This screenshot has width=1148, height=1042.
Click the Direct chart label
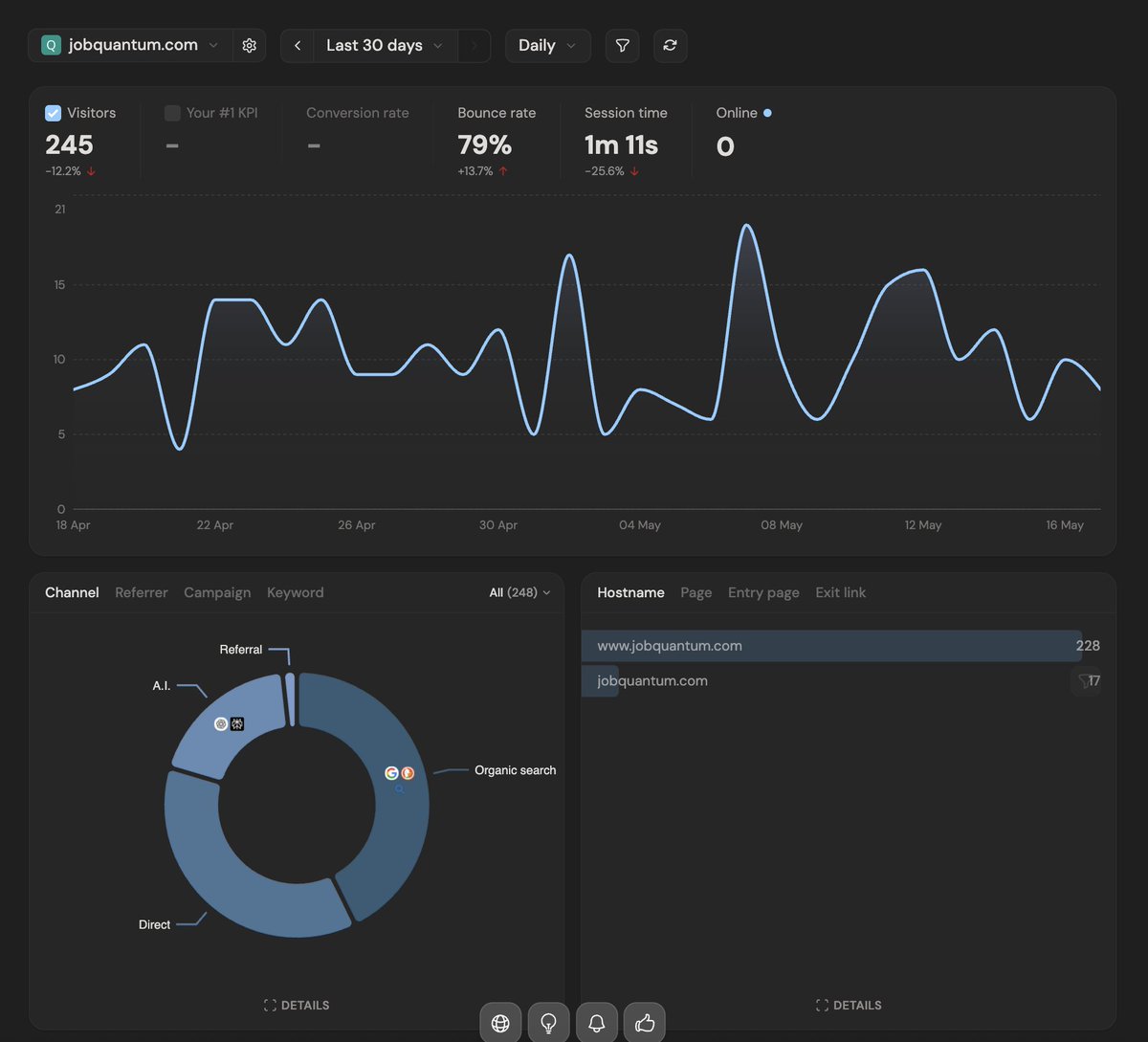tap(154, 925)
